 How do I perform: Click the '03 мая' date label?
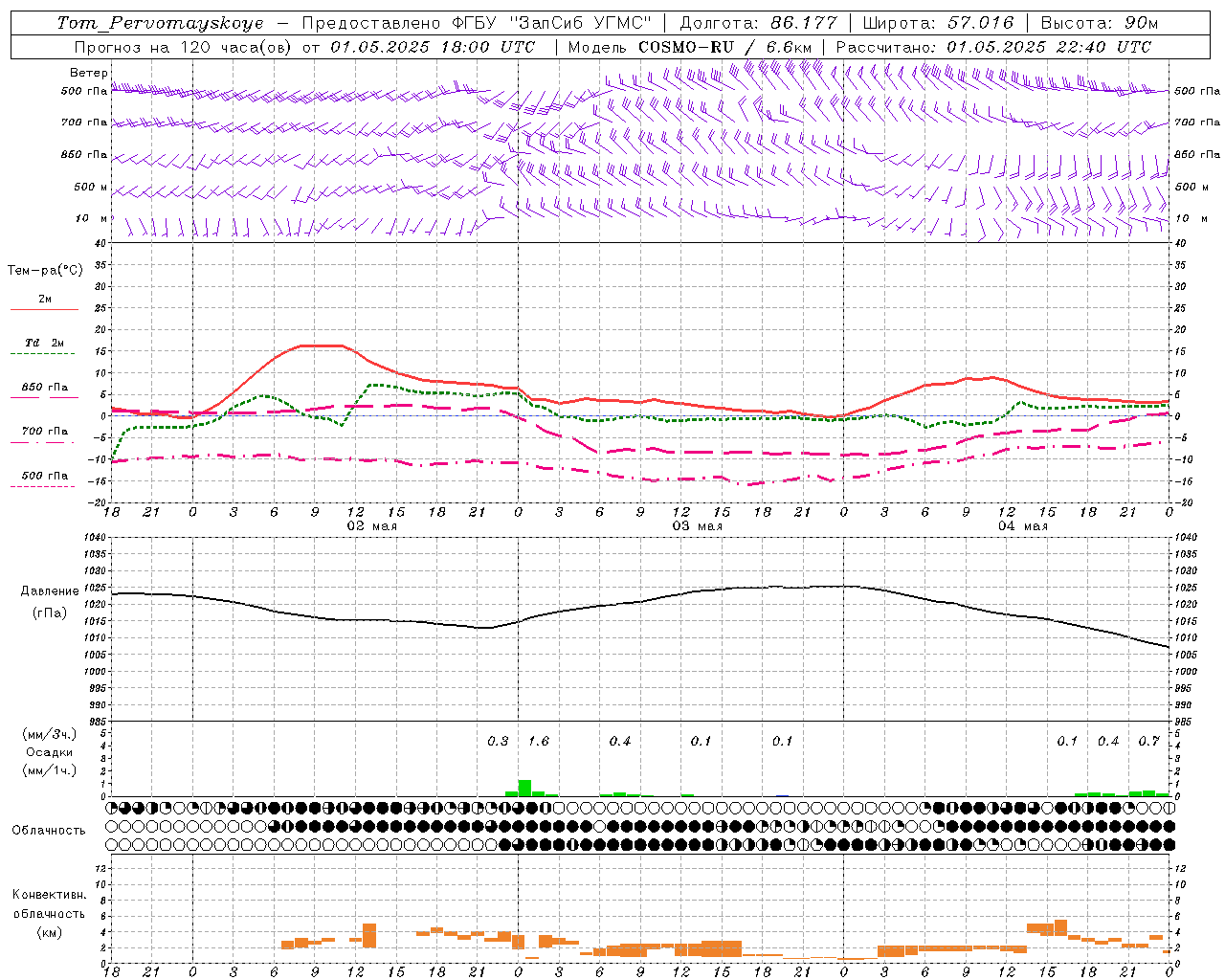697,526
